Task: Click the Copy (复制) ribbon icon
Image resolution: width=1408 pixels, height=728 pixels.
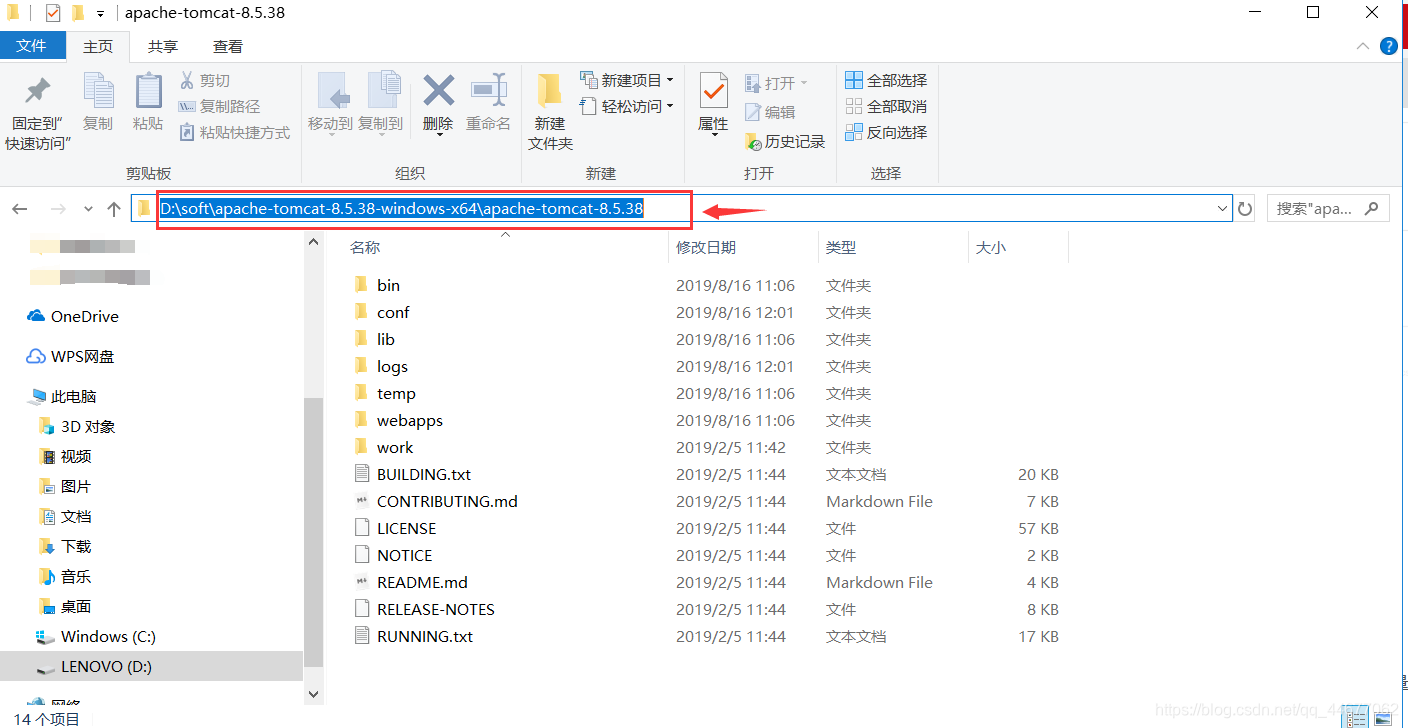Action: coord(98,92)
